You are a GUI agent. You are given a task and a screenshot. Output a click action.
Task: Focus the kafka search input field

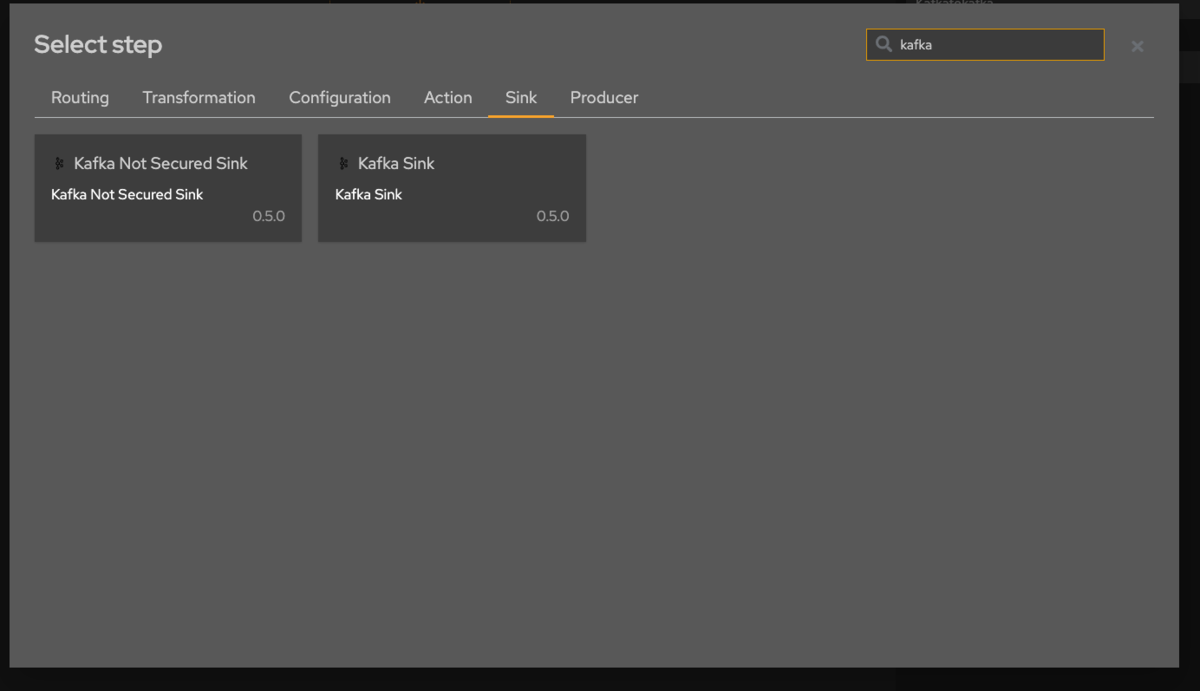(985, 44)
